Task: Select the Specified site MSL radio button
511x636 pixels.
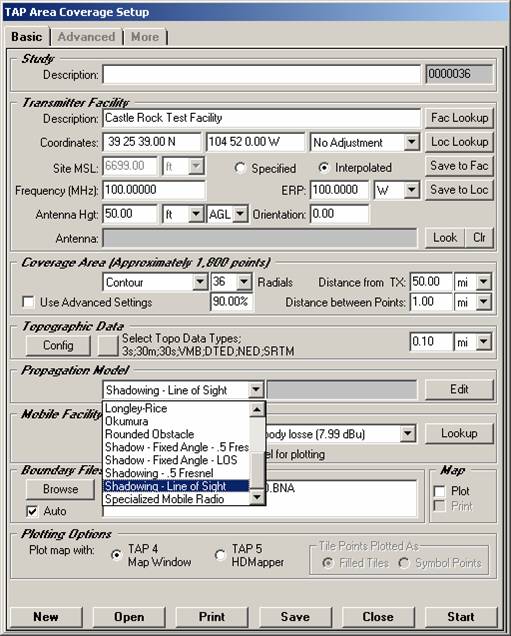Action: point(240,168)
